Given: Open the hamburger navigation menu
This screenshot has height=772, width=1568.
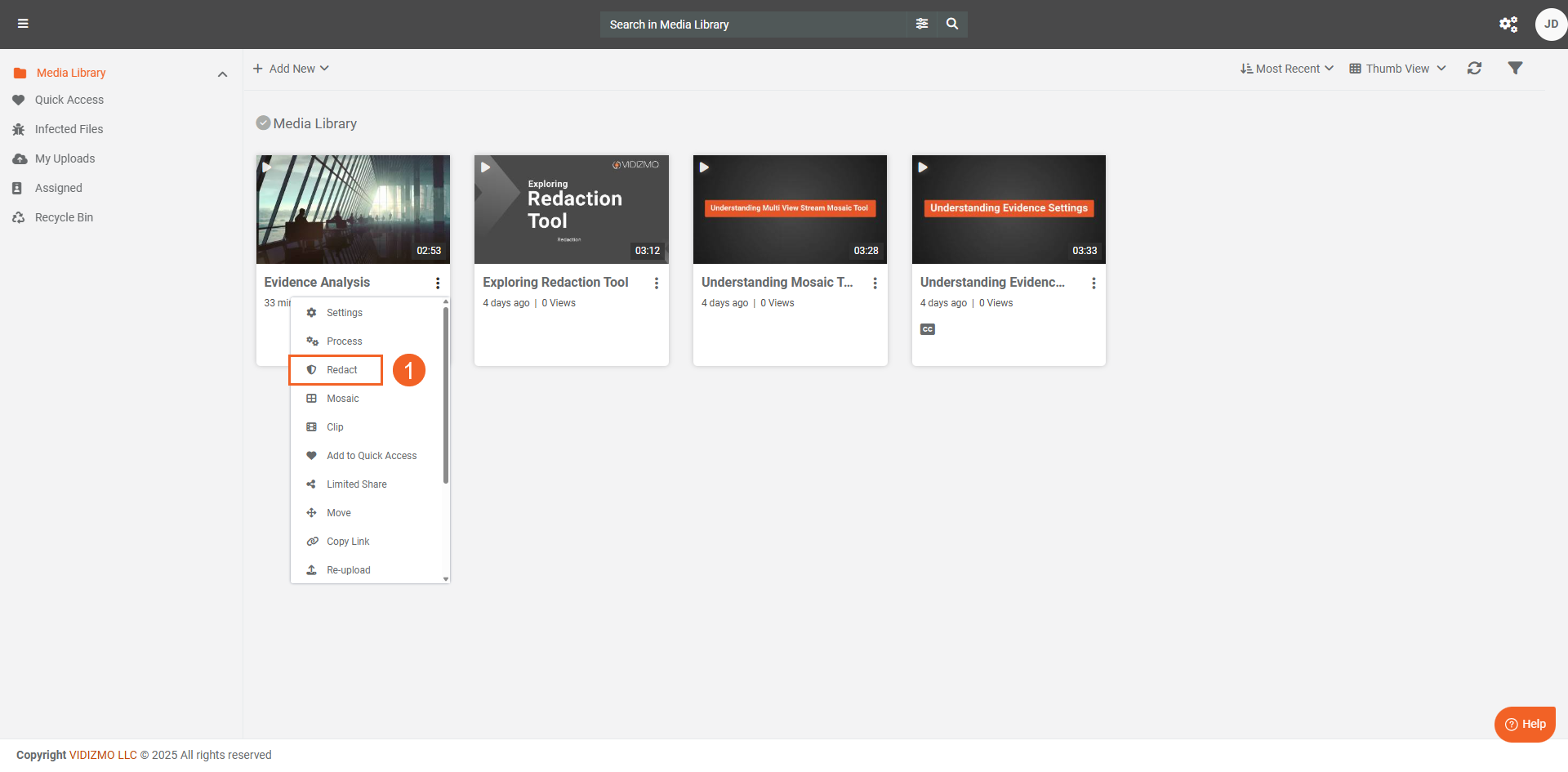Looking at the screenshot, I should [x=23, y=24].
